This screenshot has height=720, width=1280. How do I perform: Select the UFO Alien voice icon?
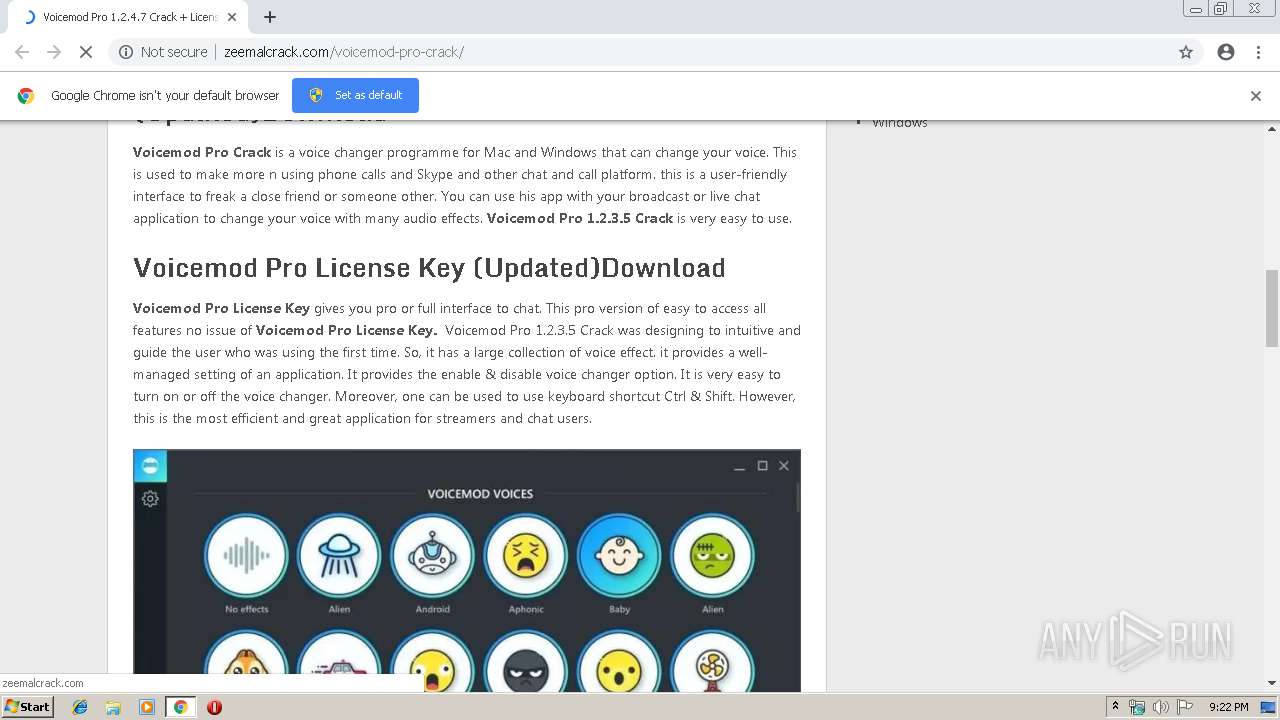339,556
